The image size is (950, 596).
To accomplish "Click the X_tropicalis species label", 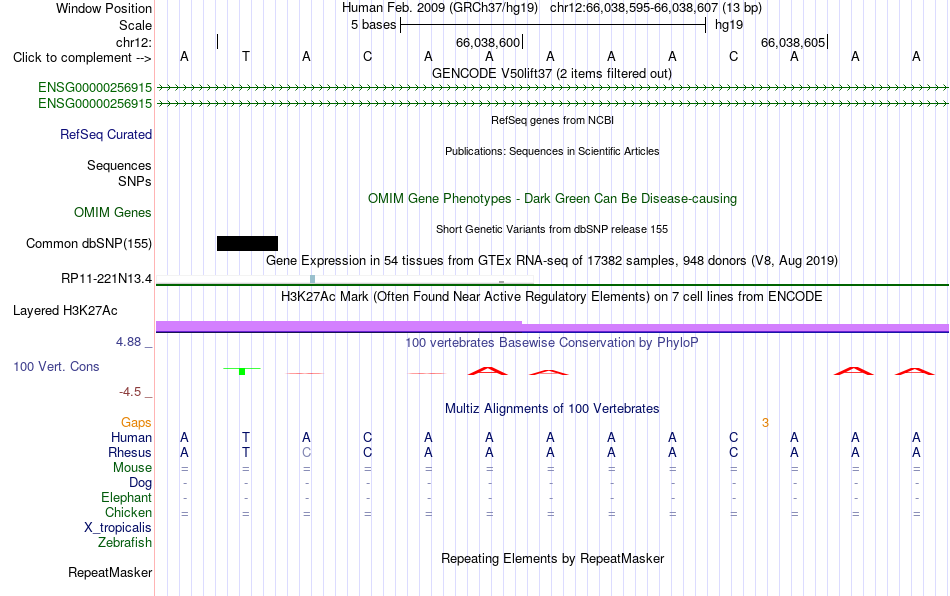I will [118, 528].
